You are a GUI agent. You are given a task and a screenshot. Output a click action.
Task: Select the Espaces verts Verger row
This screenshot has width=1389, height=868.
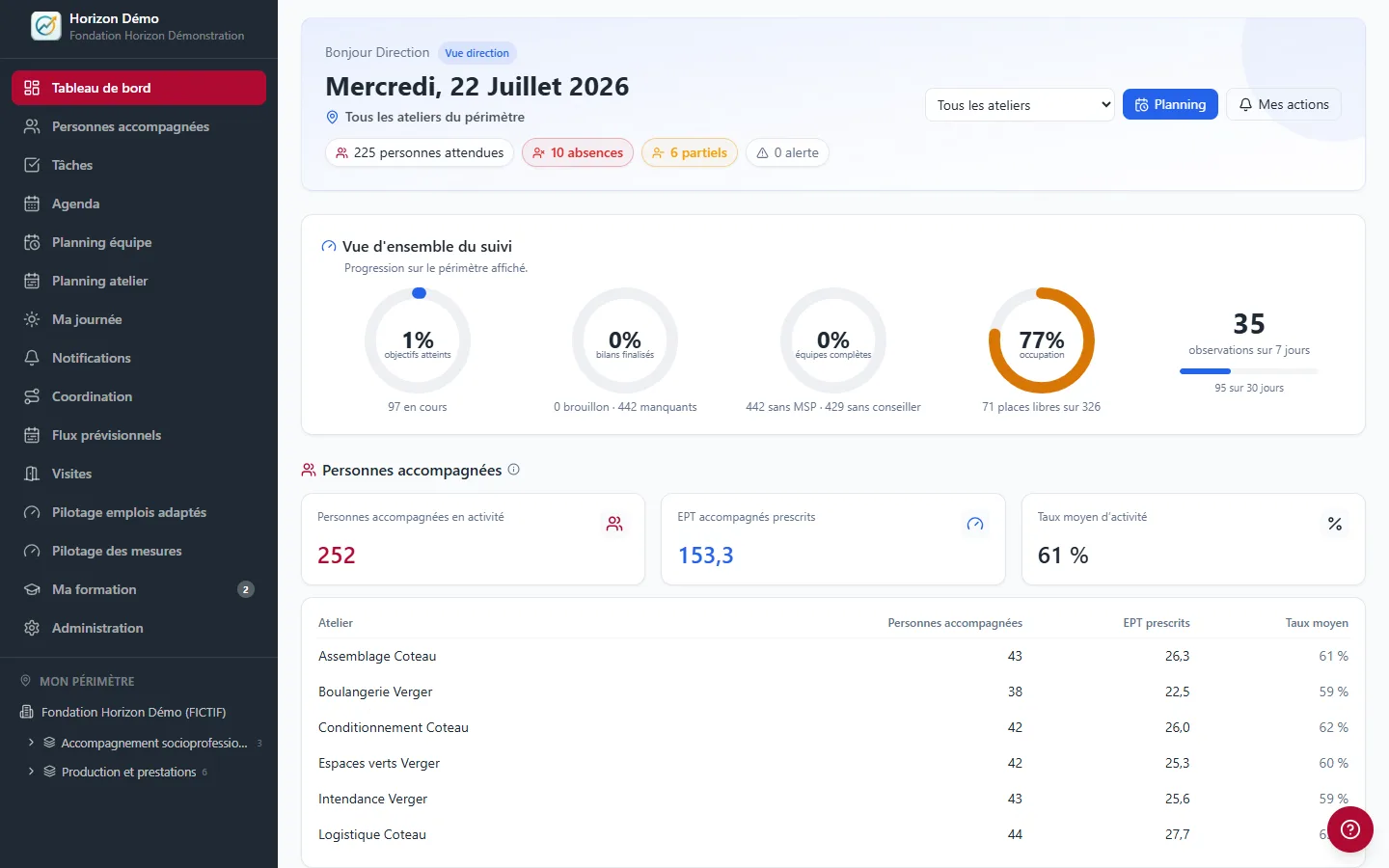coord(833,763)
